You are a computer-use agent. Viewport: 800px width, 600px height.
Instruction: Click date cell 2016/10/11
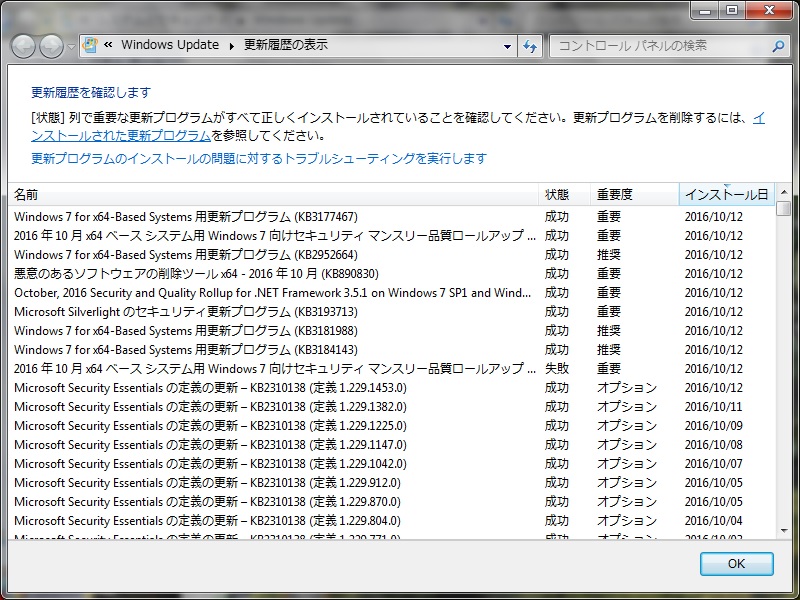pyautogui.click(x=713, y=407)
